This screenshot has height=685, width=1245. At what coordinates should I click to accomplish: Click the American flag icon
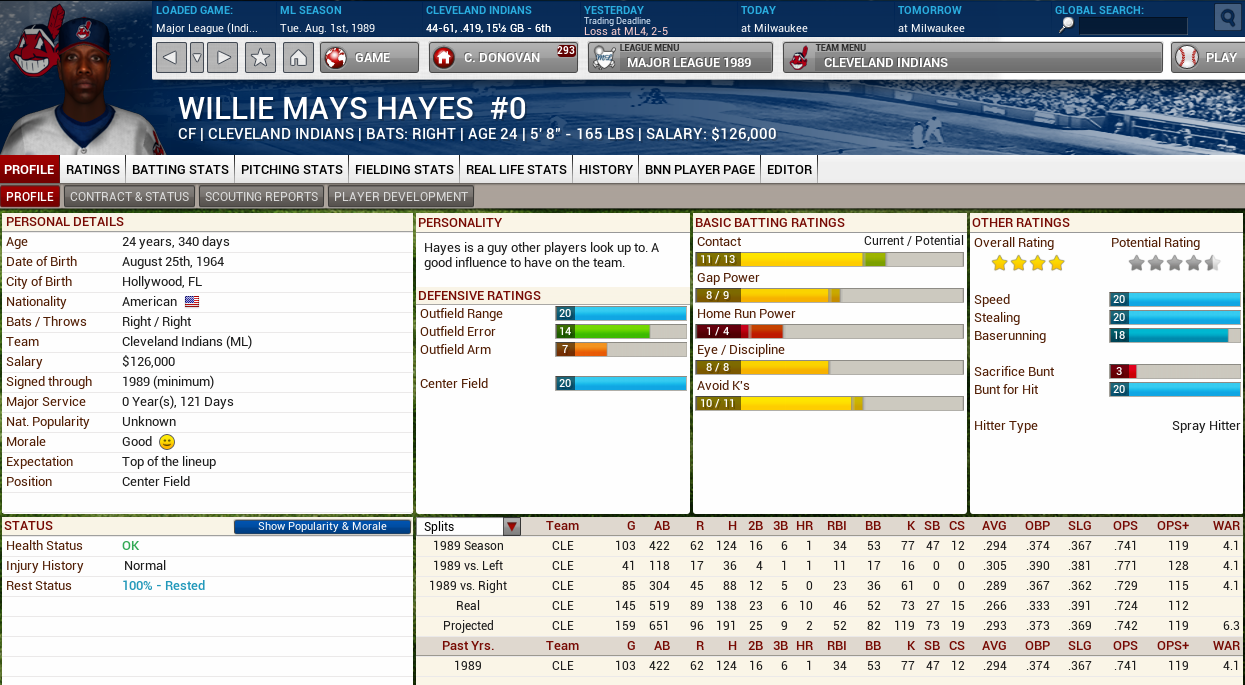click(x=192, y=301)
